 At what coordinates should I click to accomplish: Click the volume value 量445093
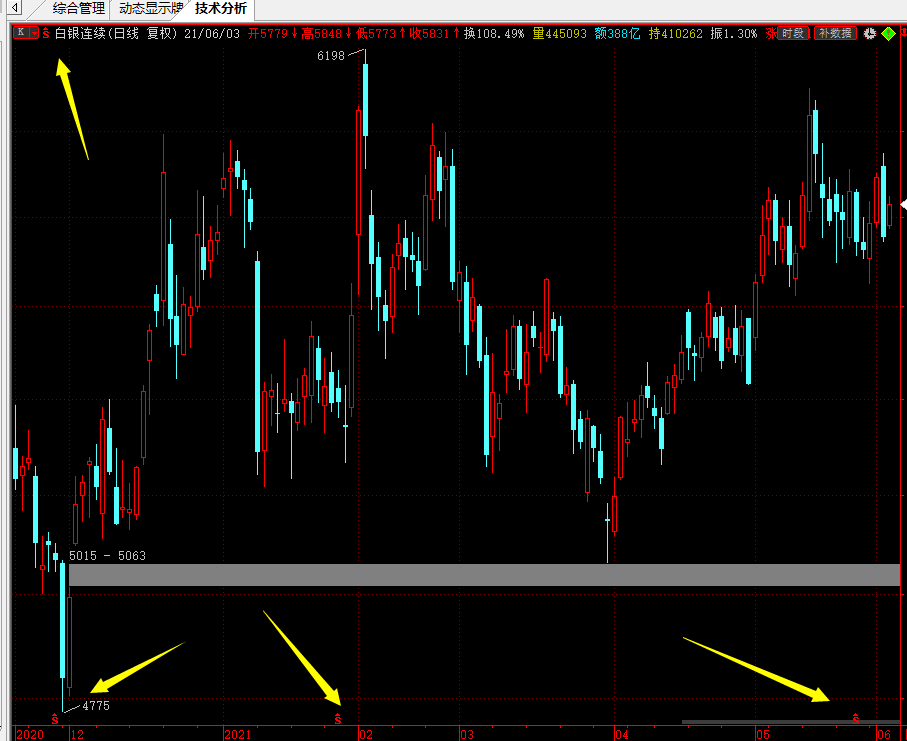pos(559,34)
